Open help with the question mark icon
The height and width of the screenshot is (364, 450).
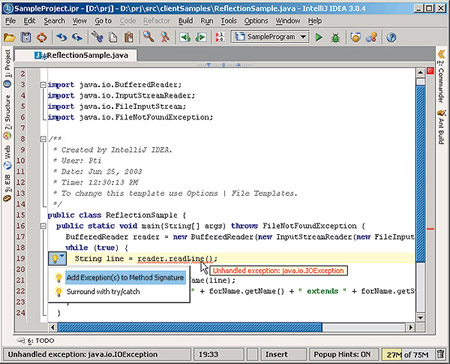coord(391,37)
